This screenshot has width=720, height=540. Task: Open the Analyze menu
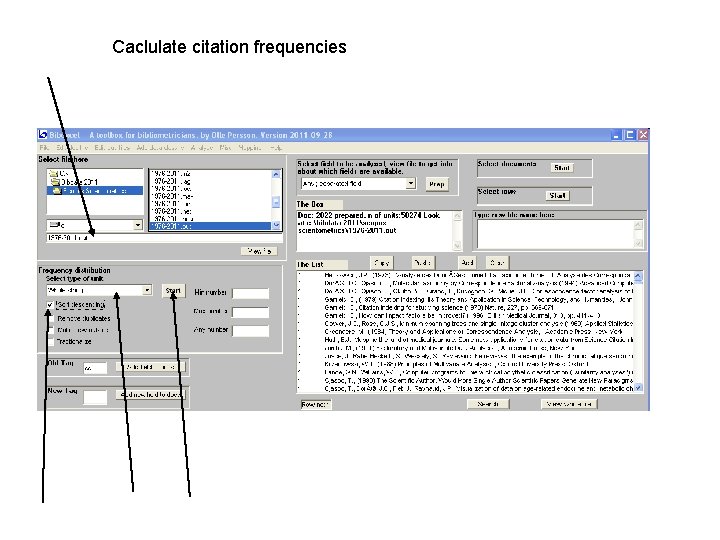pyautogui.click(x=202, y=147)
